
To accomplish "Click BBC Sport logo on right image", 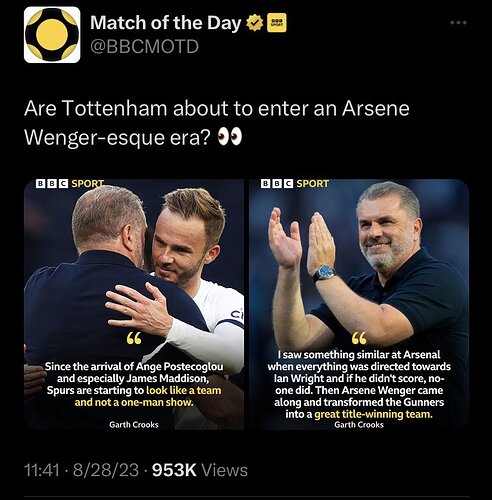I will [x=295, y=184].
